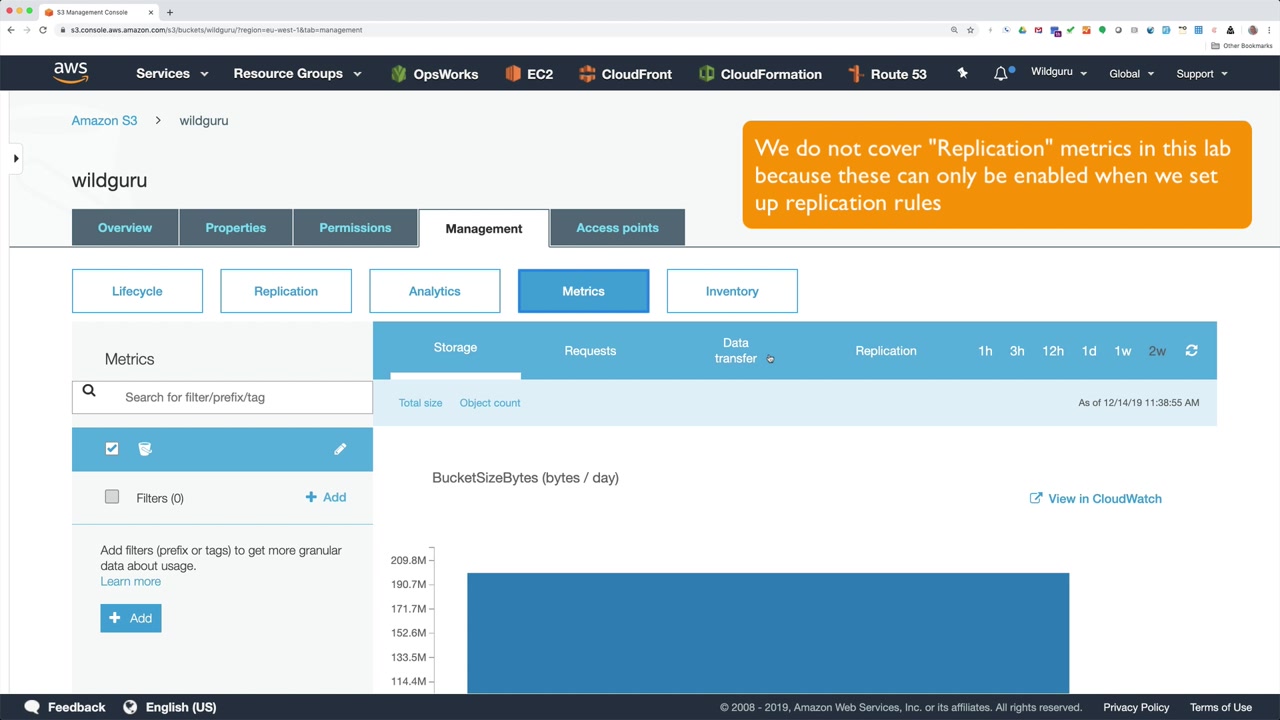Screen dimensions: 1280x720
Task: Select the Storage metrics tab
Action: pyautogui.click(x=455, y=348)
